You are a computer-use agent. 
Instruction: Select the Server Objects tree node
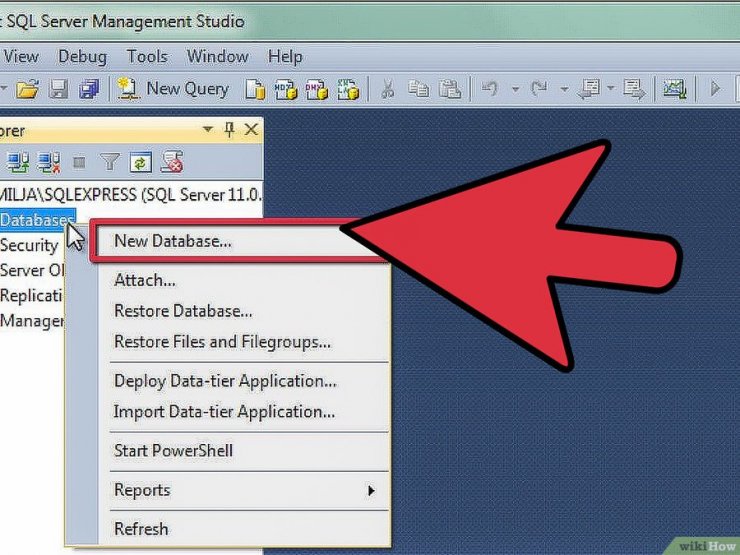pos(32,270)
